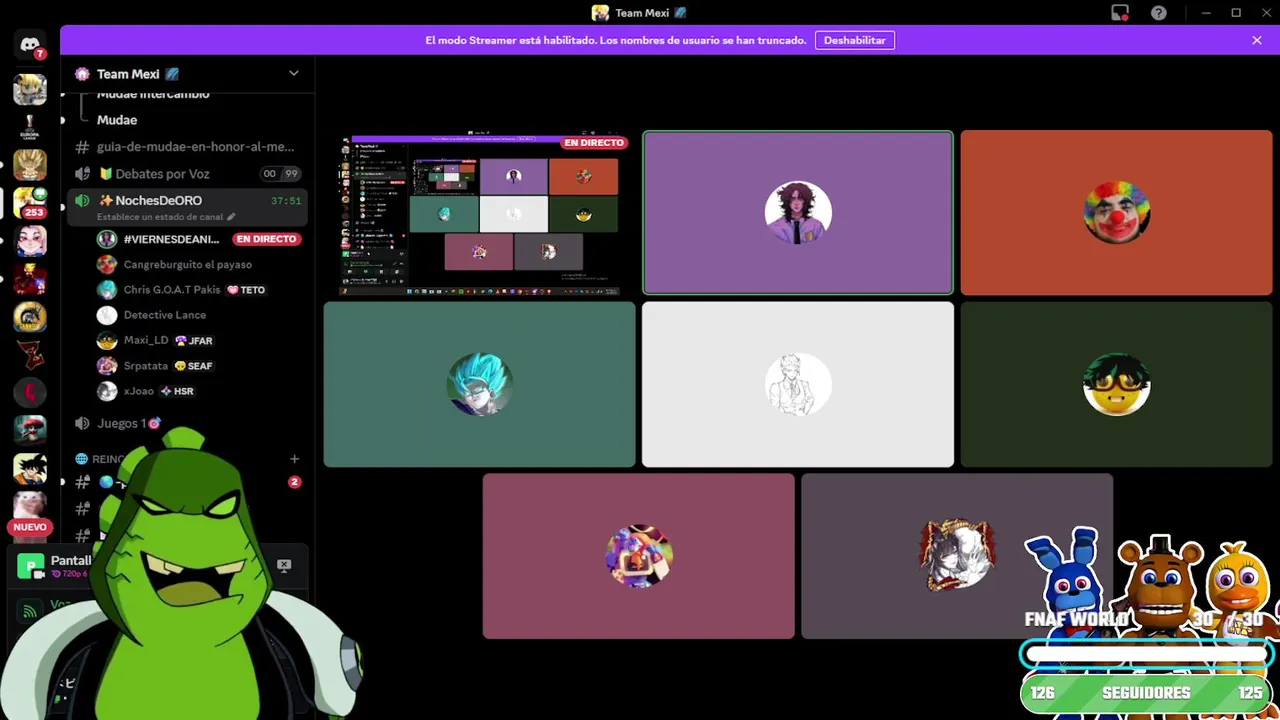Open Discord home direct messages icon
Viewport: 1280px width, 720px height.
30,46
